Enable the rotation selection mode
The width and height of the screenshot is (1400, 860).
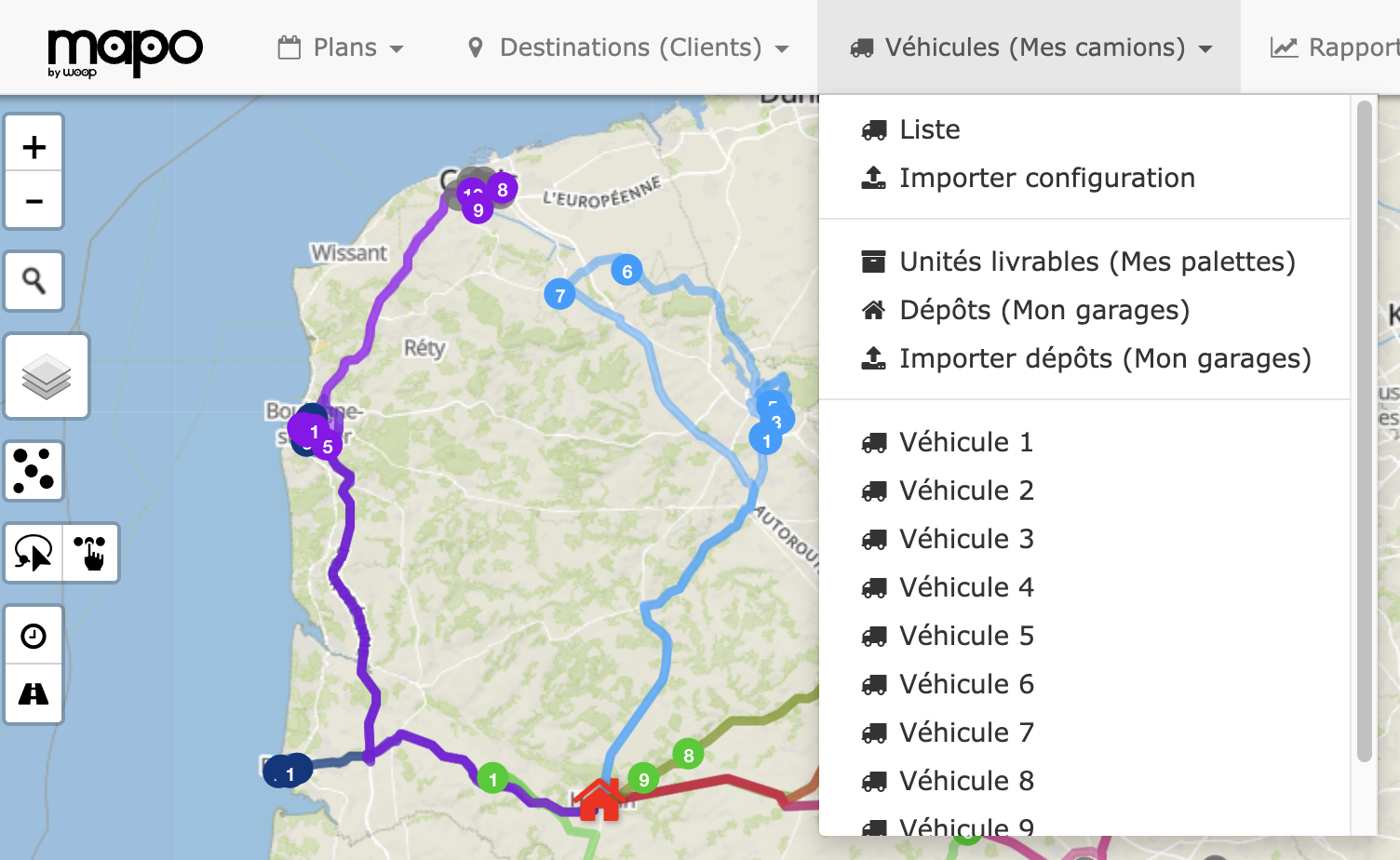coord(34,553)
